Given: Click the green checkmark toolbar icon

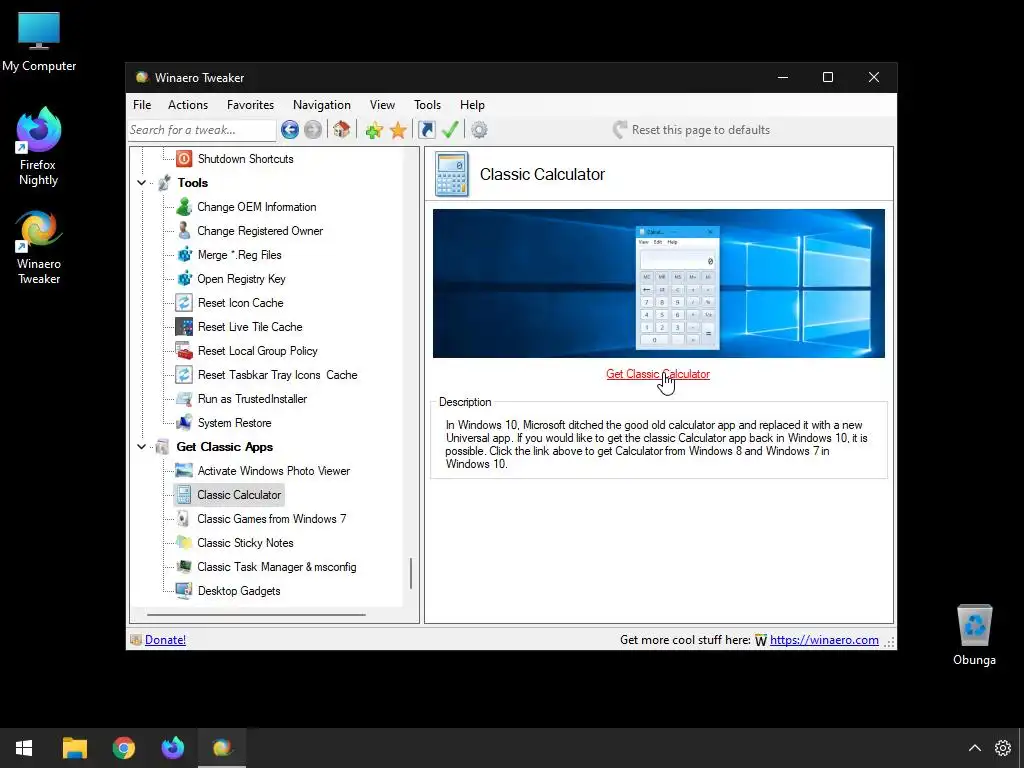Looking at the screenshot, I should tap(450, 129).
